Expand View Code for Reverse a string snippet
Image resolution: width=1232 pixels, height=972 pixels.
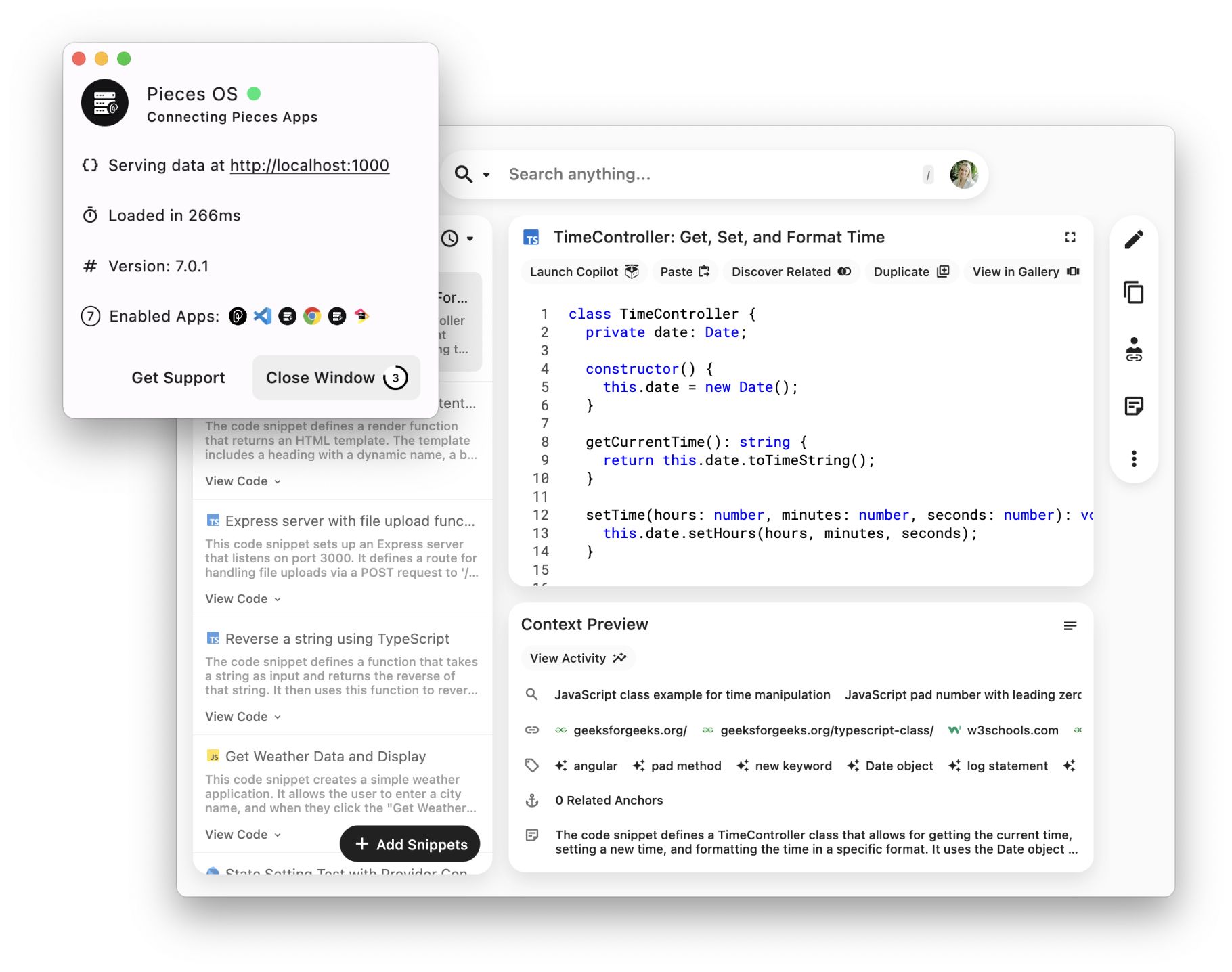(241, 716)
